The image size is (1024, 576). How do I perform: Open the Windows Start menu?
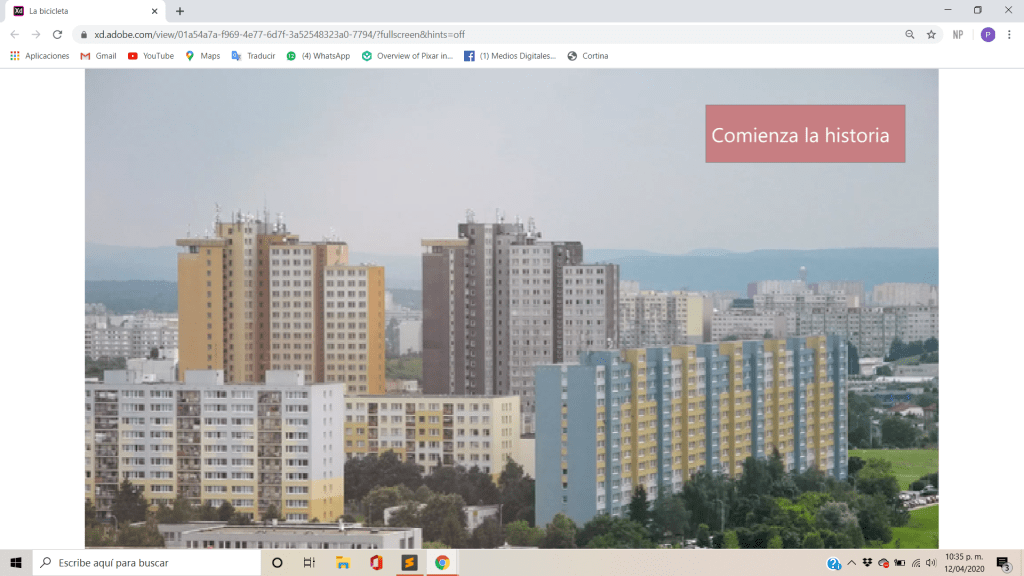point(16,563)
